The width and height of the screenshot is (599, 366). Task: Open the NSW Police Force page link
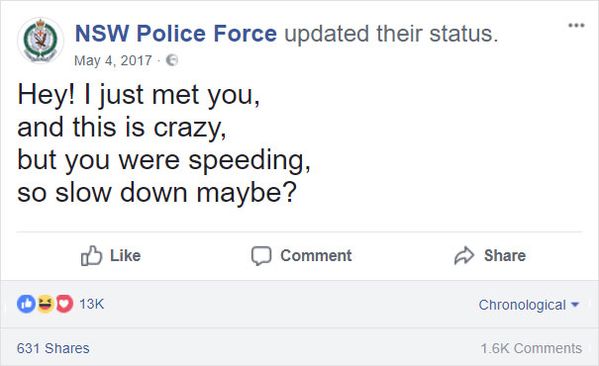[176, 34]
